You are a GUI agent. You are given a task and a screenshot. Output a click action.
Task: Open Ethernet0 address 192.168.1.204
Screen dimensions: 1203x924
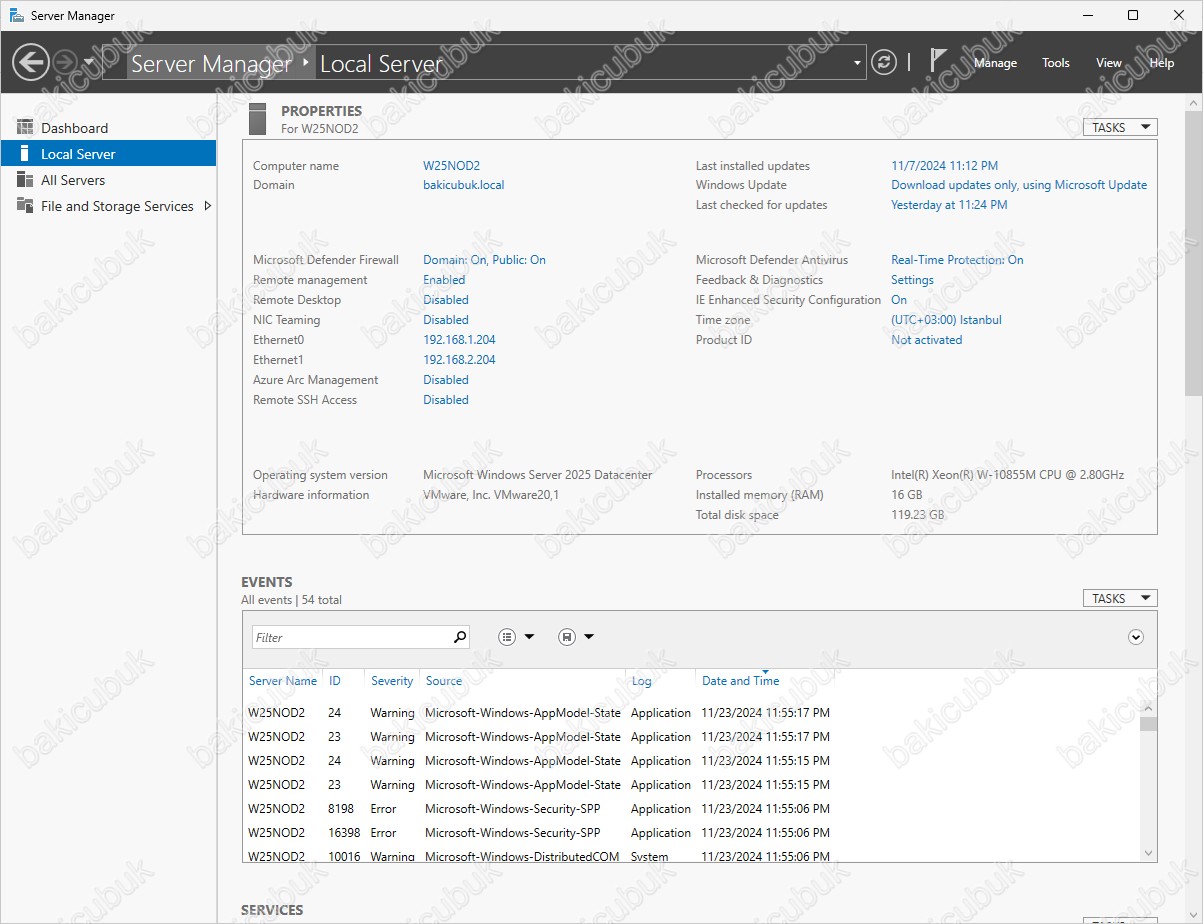coord(459,340)
